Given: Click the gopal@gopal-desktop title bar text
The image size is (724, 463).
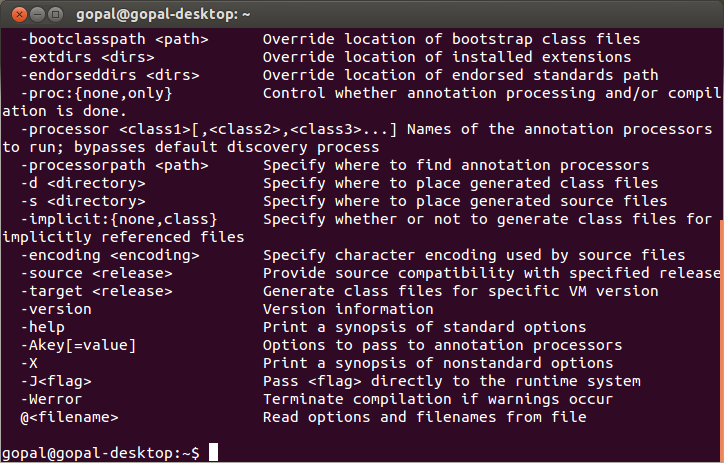Looking at the screenshot, I should 163,15.
